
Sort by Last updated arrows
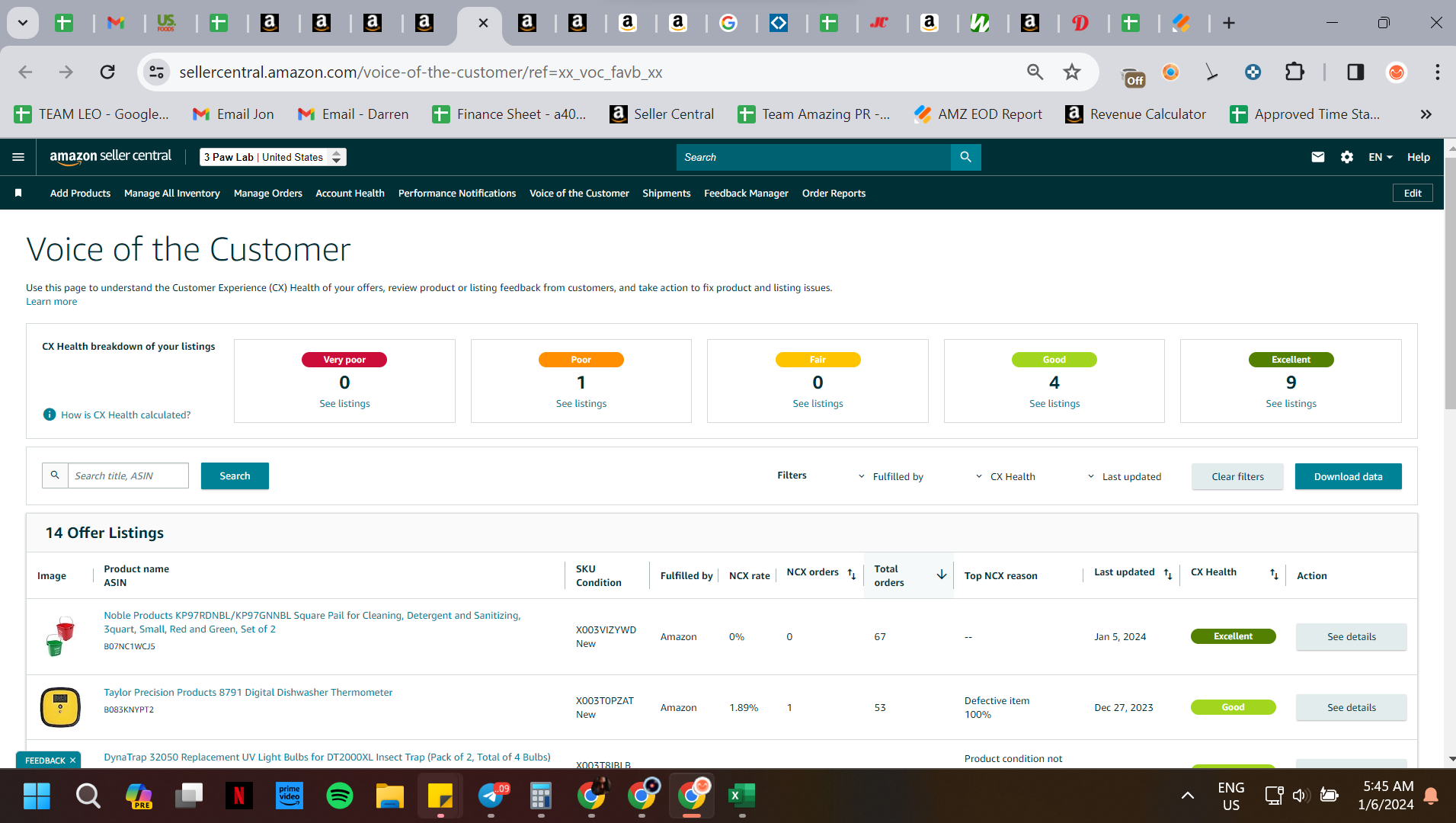coord(1168,575)
